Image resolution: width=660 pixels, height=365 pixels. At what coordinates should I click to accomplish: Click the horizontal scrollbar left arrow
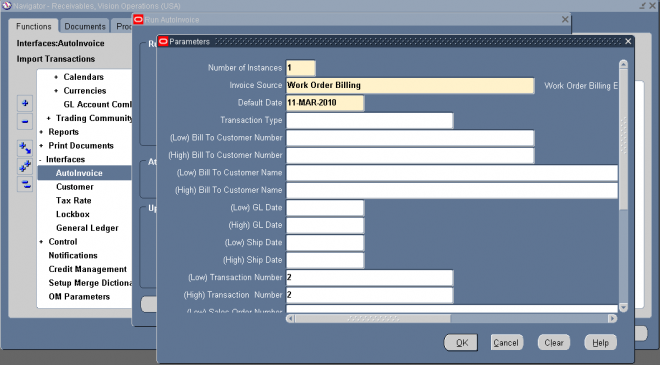(x=290, y=319)
